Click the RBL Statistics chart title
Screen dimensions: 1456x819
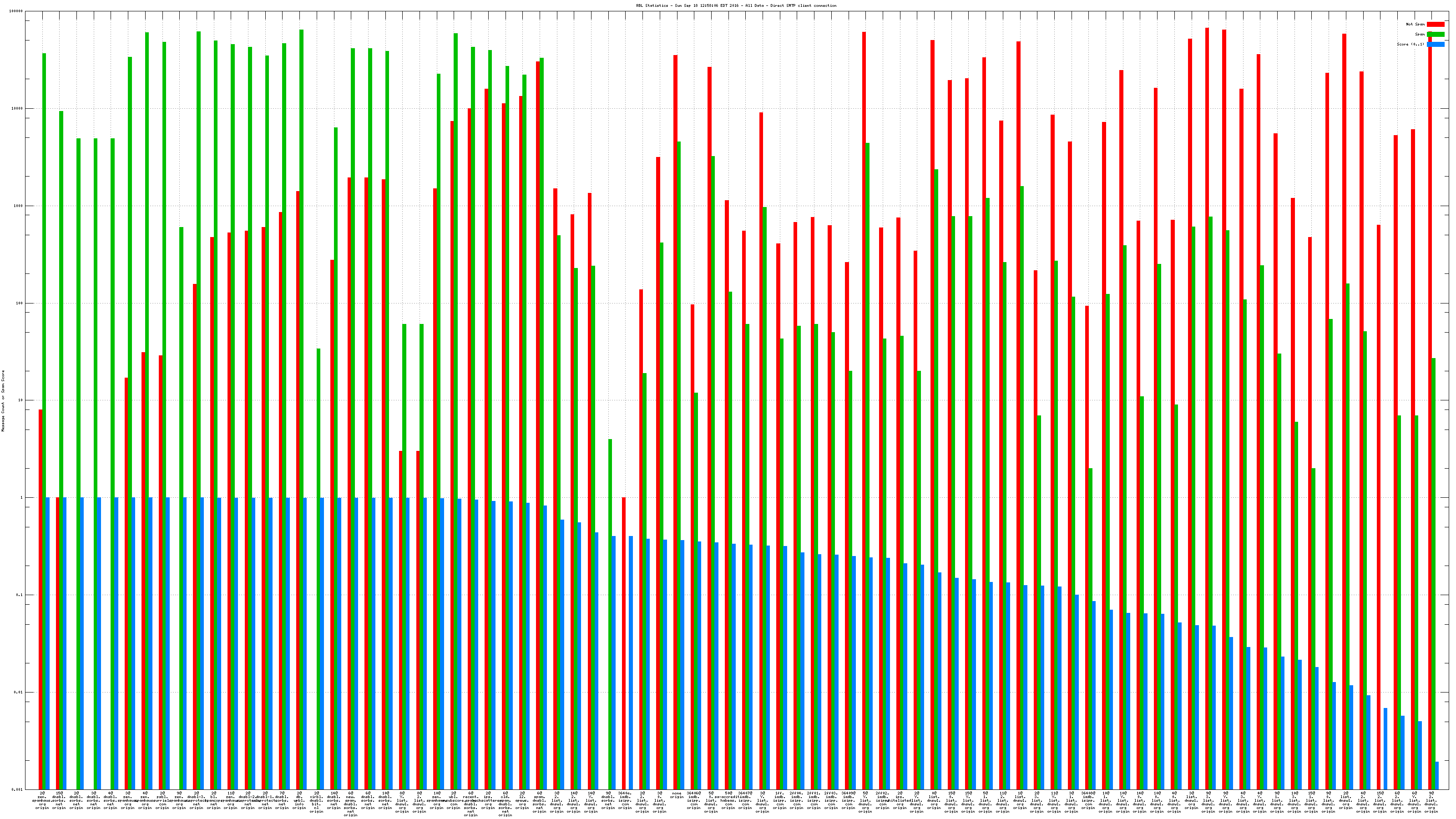(x=736, y=5)
